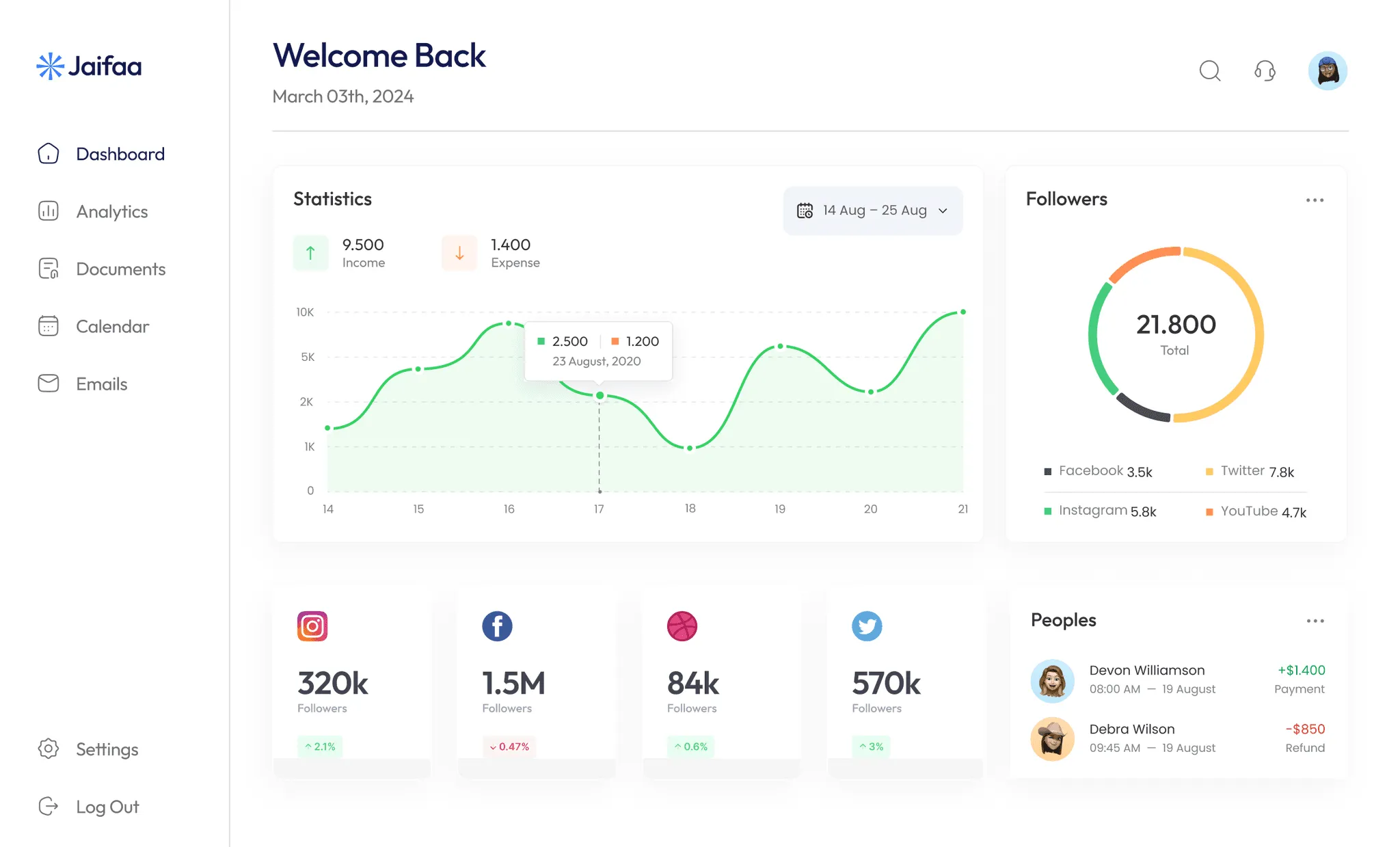Open the Peoples card options menu

[1315, 621]
